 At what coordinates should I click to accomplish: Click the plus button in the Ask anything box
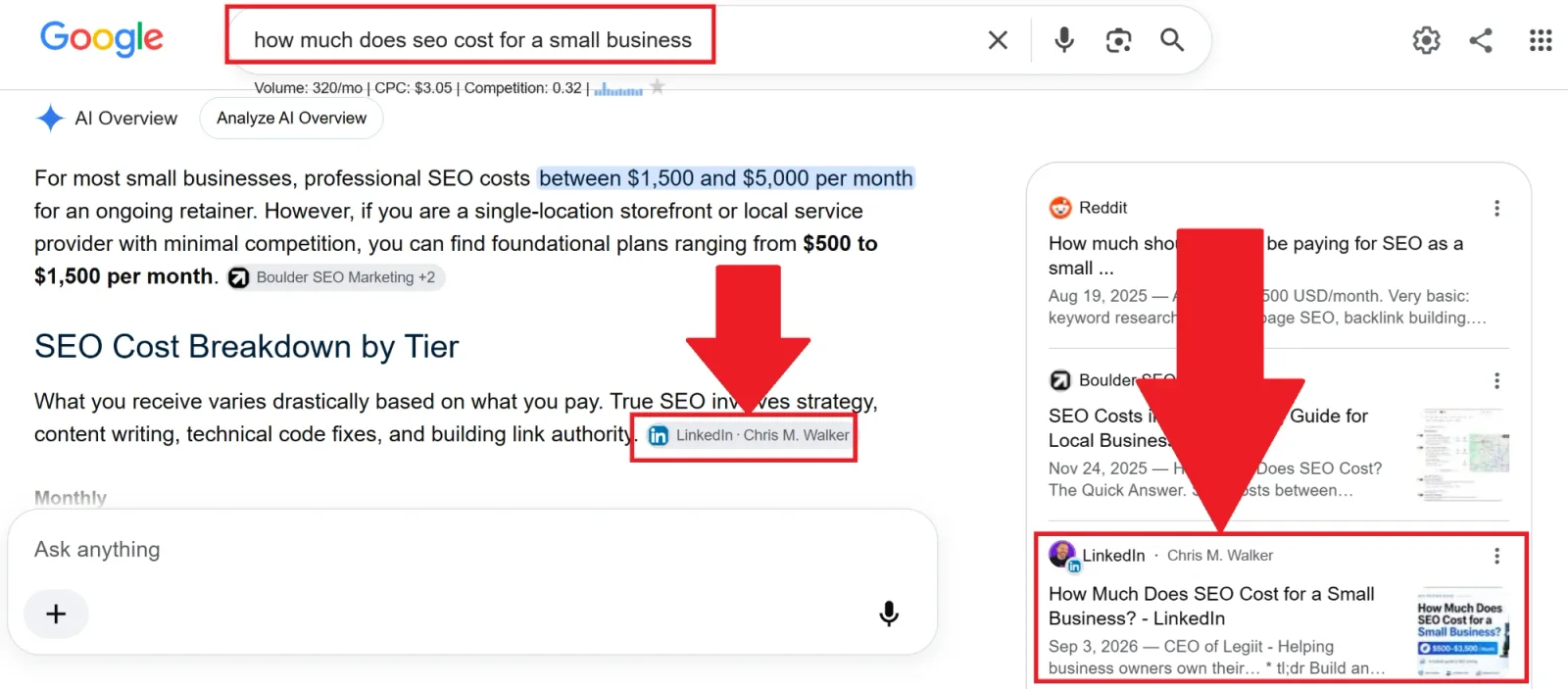click(x=56, y=615)
